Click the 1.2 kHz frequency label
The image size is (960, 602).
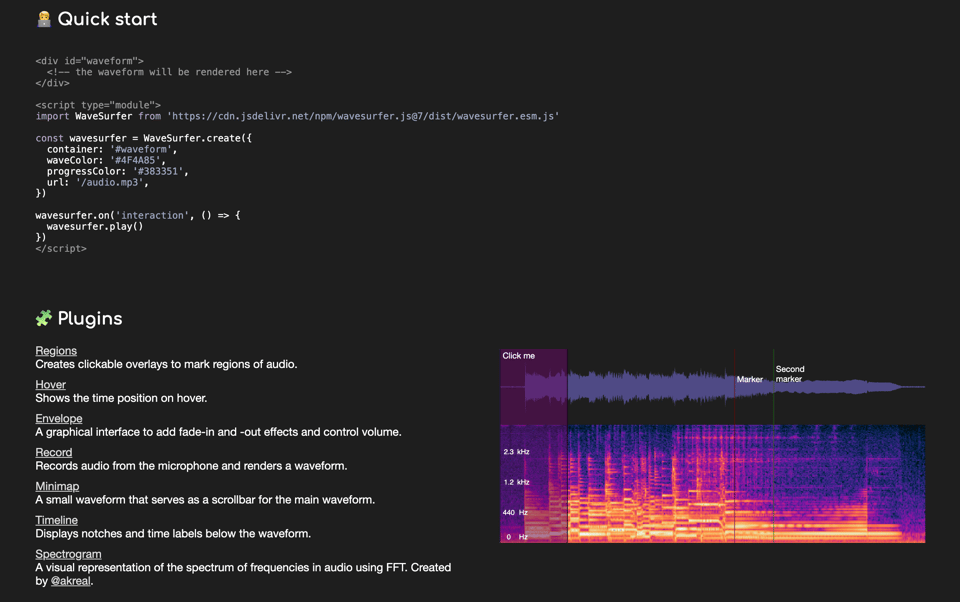(x=517, y=482)
